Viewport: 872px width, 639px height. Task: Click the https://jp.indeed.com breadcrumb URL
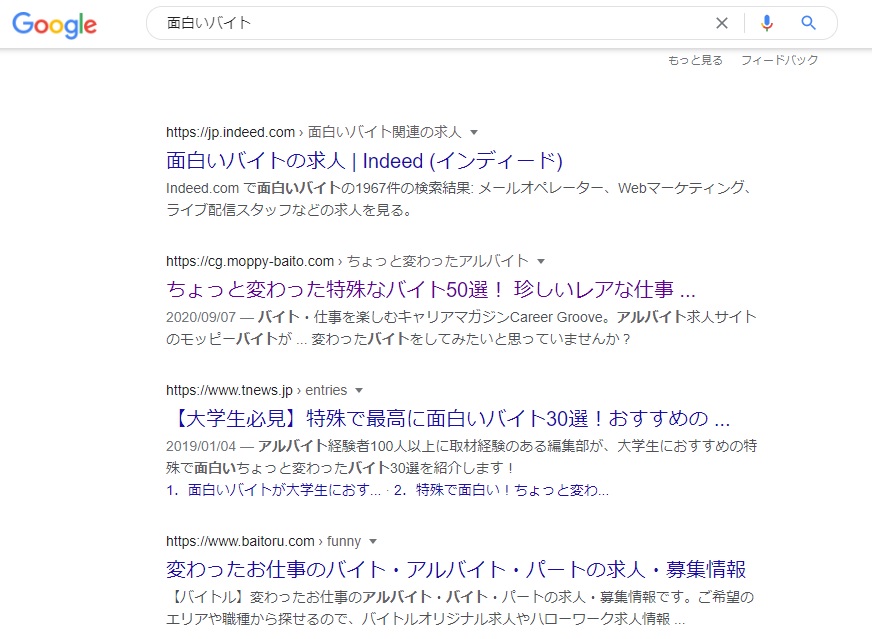coord(230,132)
